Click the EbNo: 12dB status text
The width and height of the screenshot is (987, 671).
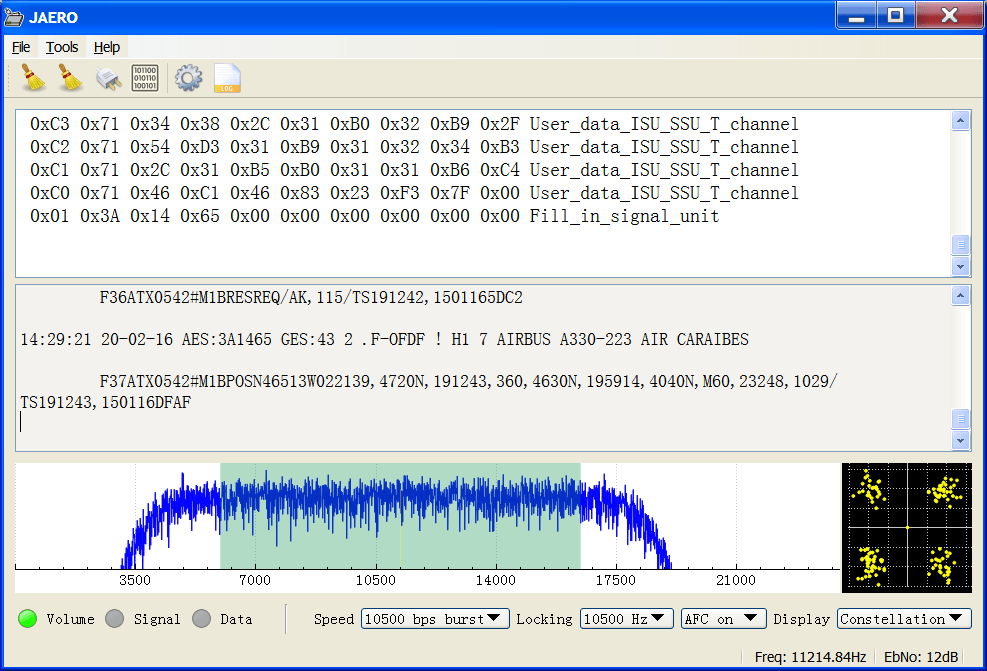(921, 657)
